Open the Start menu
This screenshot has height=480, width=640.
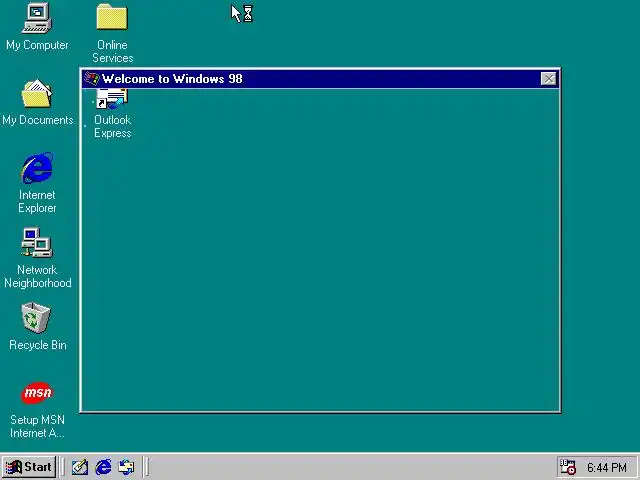[29, 467]
